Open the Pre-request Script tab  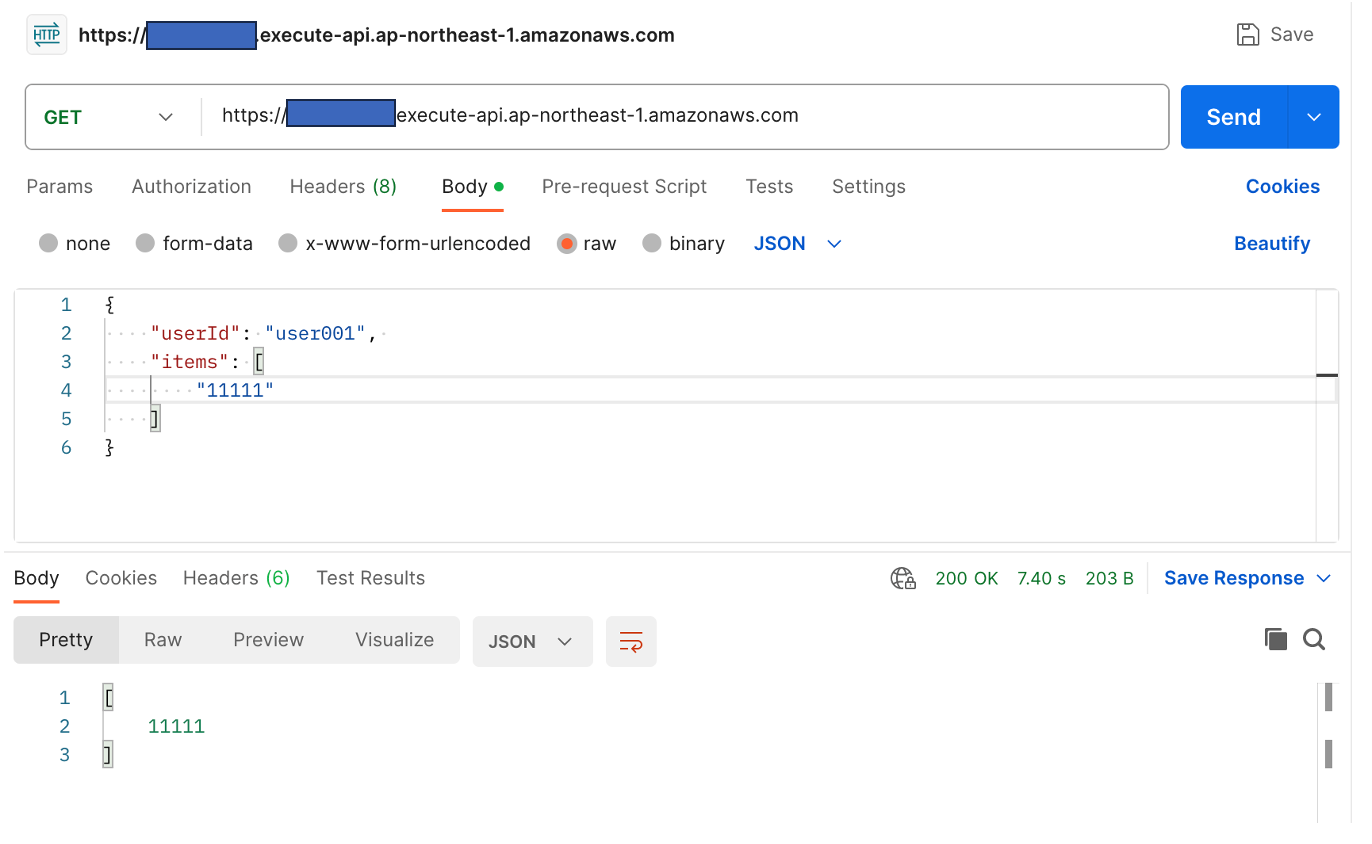(x=624, y=187)
